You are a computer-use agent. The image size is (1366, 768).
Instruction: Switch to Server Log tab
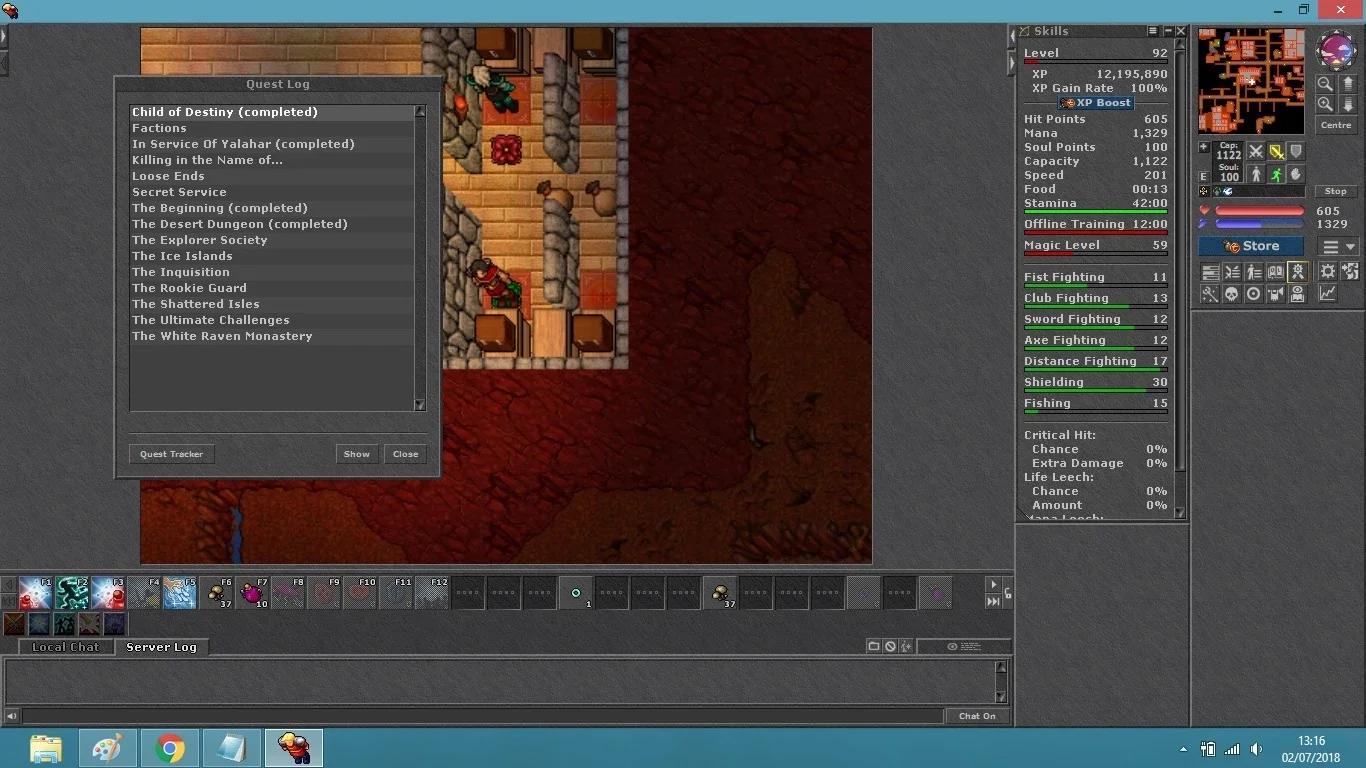point(161,647)
